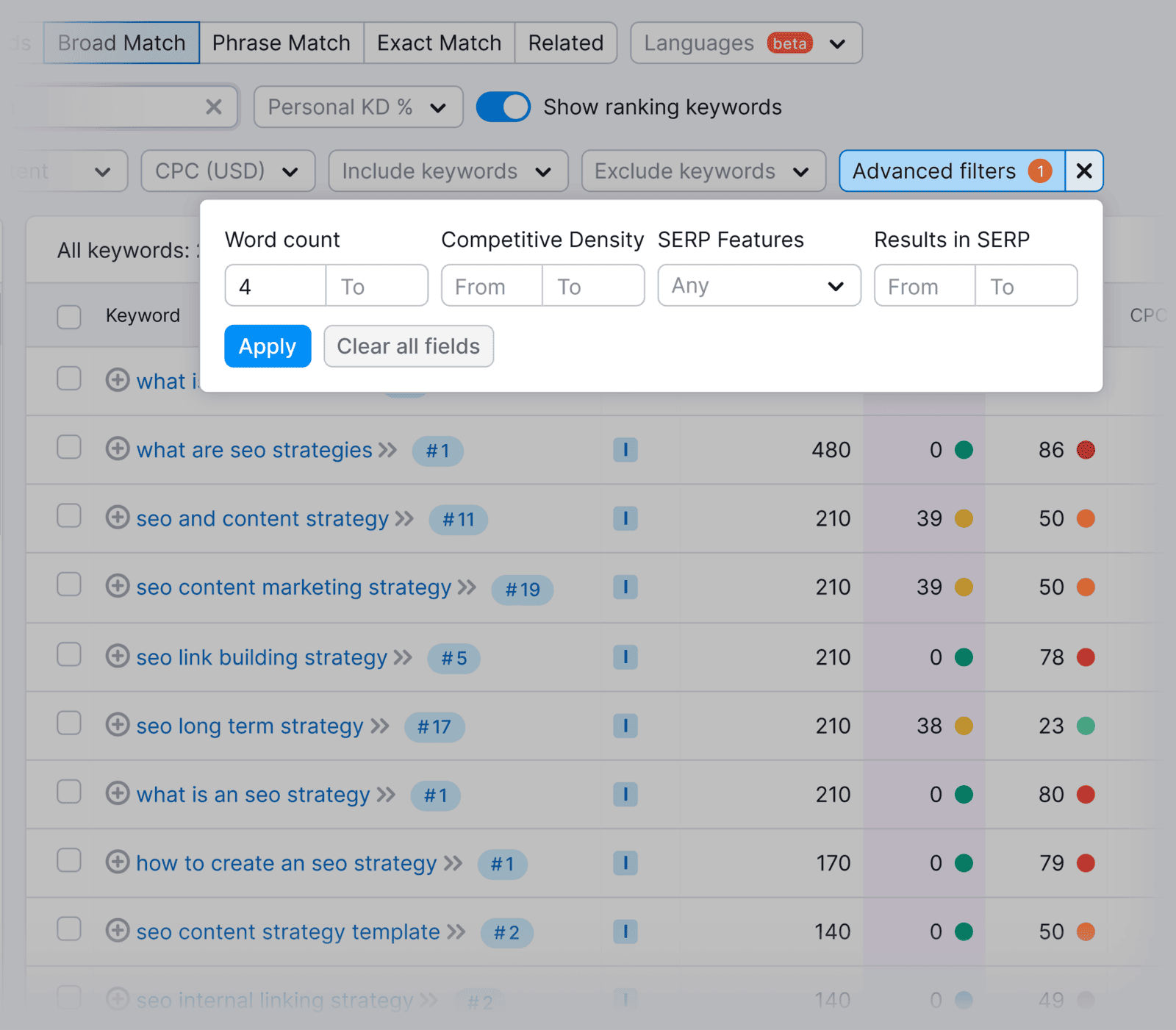Open 'seo long term strategy' keyword link

250,726
